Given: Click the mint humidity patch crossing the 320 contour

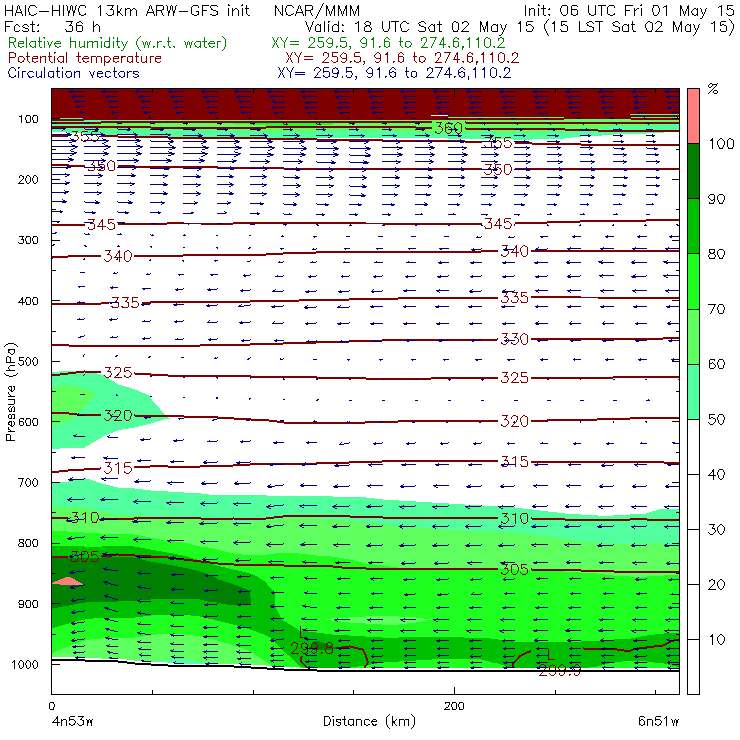Looking at the screenshot, I should [101, 410].
